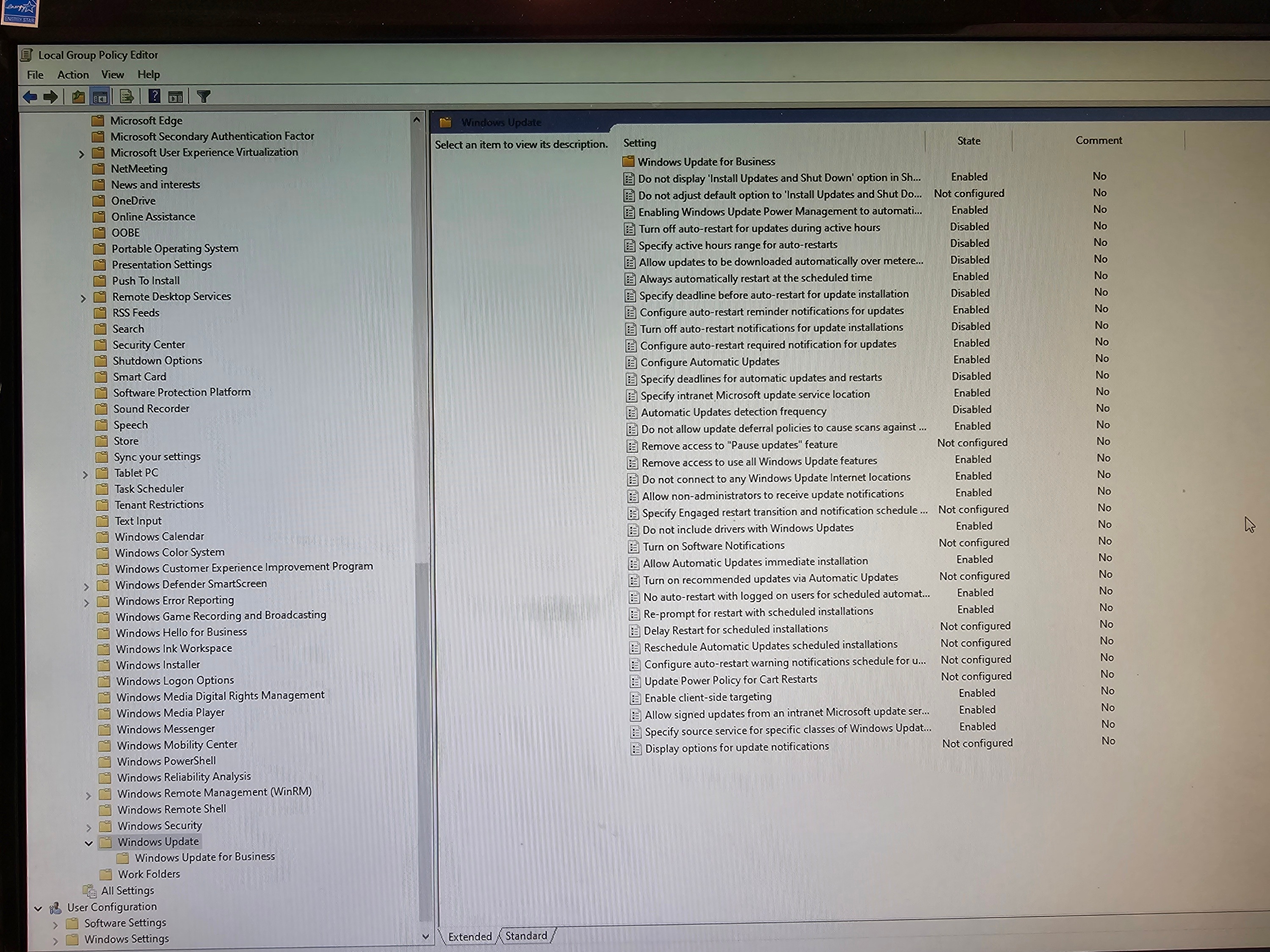The image size is (1270, 952).
Task: Toggle the Show/Hide Action Pane icon
Action: [176, 97]
